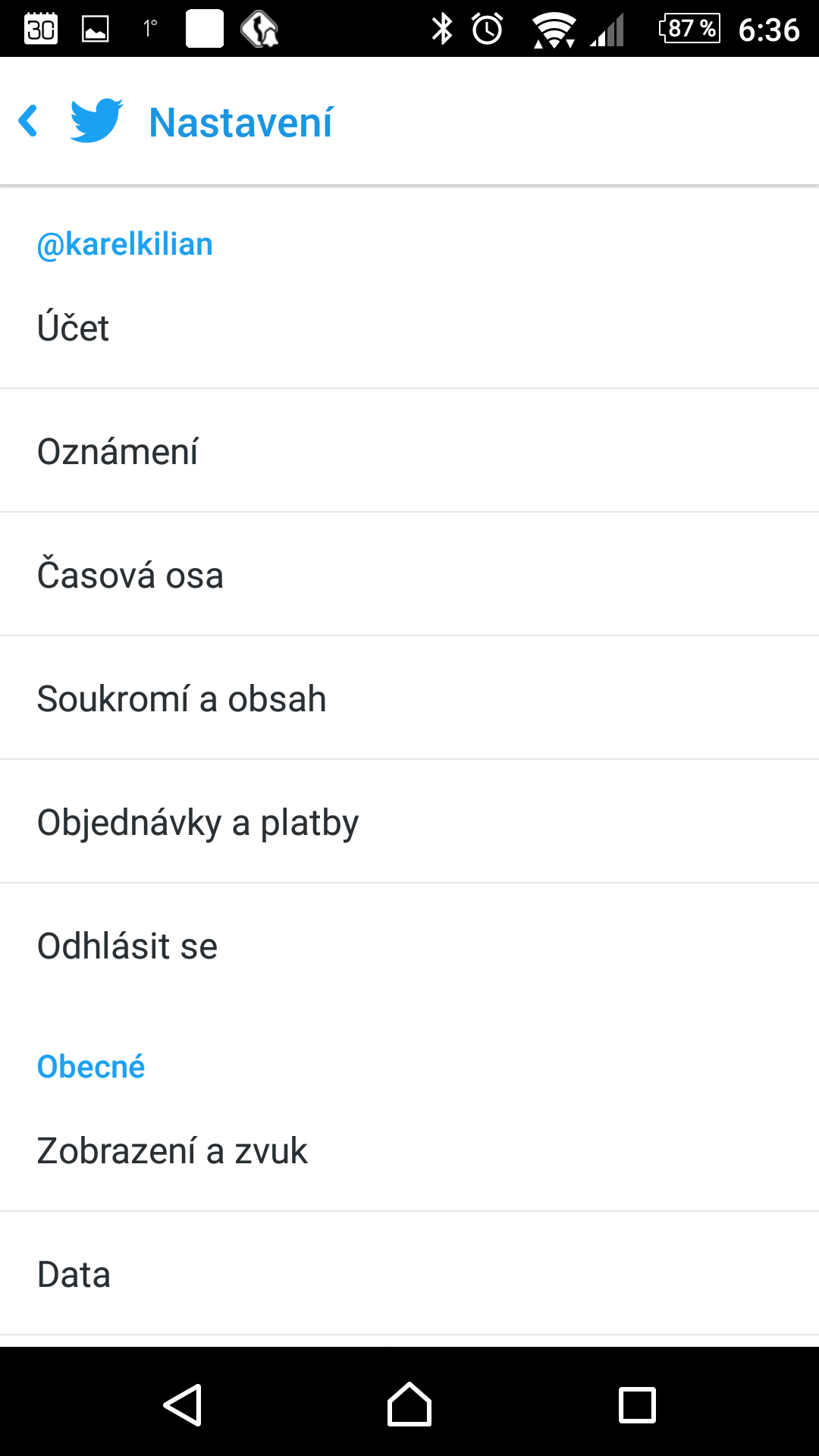Tap the image icon in status bar
Screen dimensions: 819x1456
coord(96,29)
